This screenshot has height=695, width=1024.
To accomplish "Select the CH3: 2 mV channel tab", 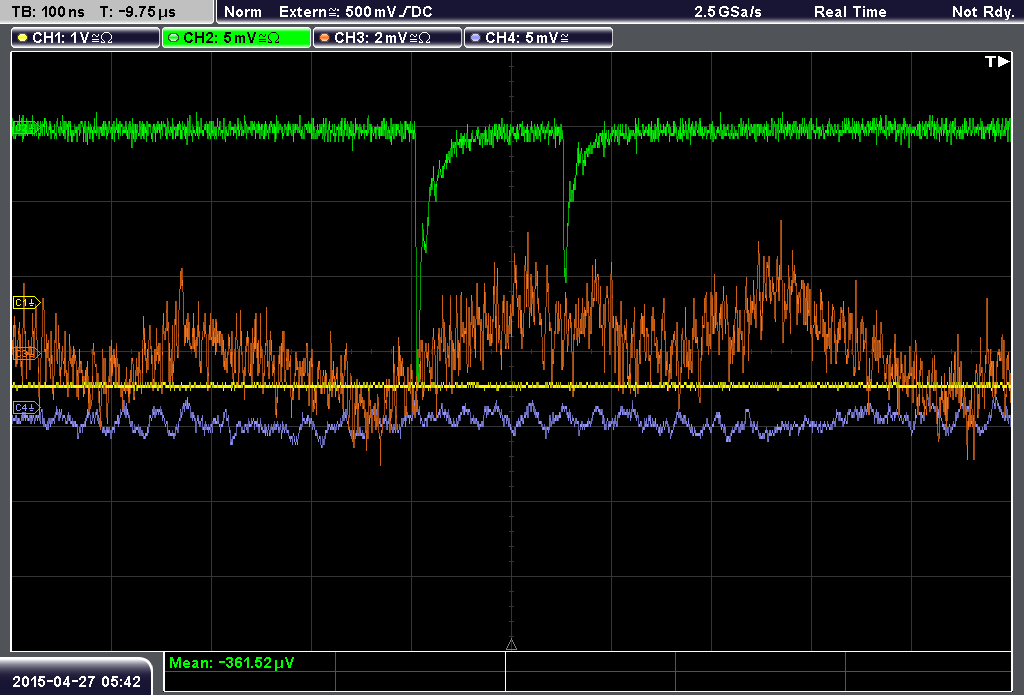I will coord(387,38).
